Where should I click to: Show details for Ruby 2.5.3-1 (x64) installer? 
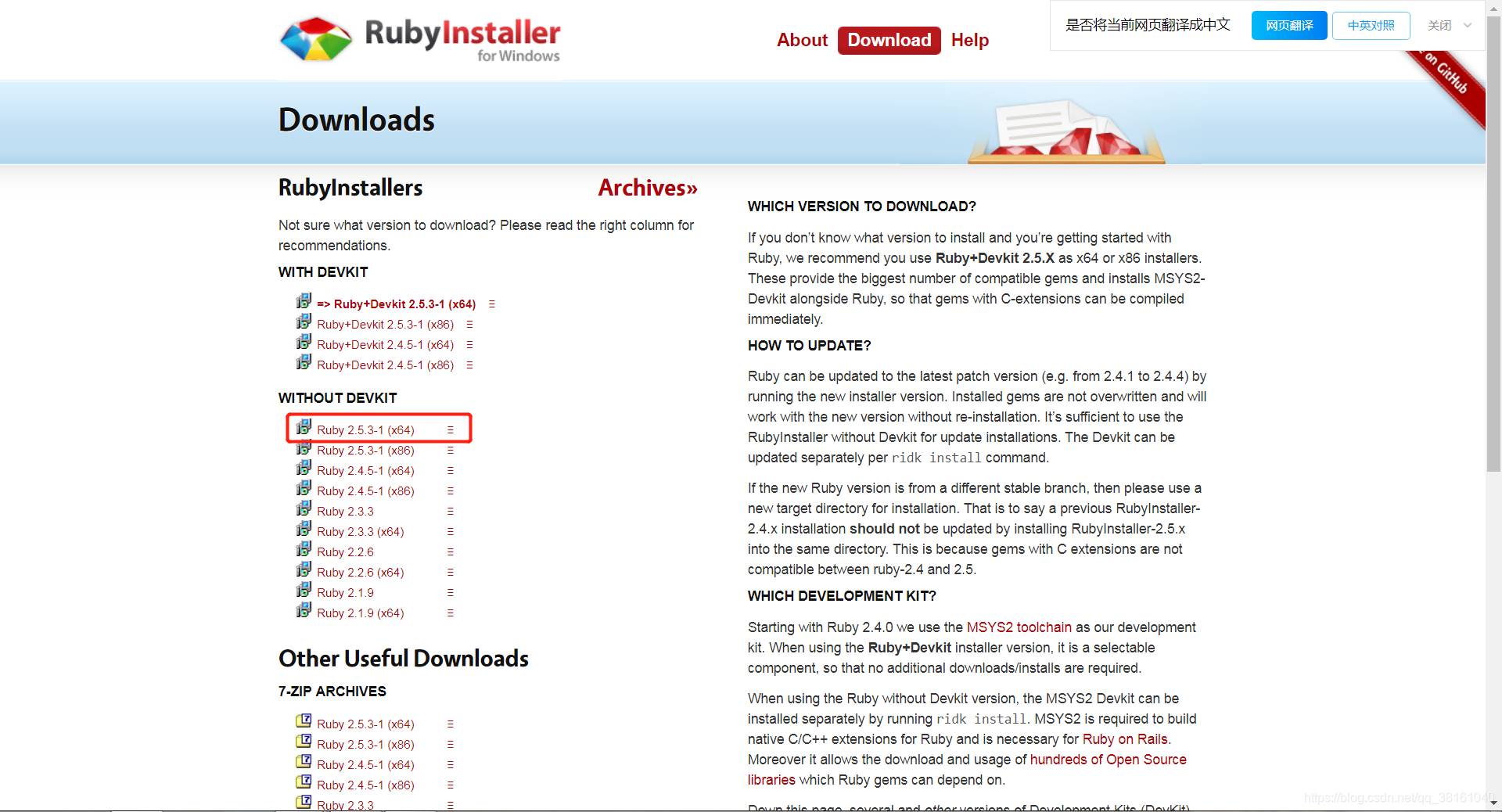pyautogui.click(x=450, y=430)
